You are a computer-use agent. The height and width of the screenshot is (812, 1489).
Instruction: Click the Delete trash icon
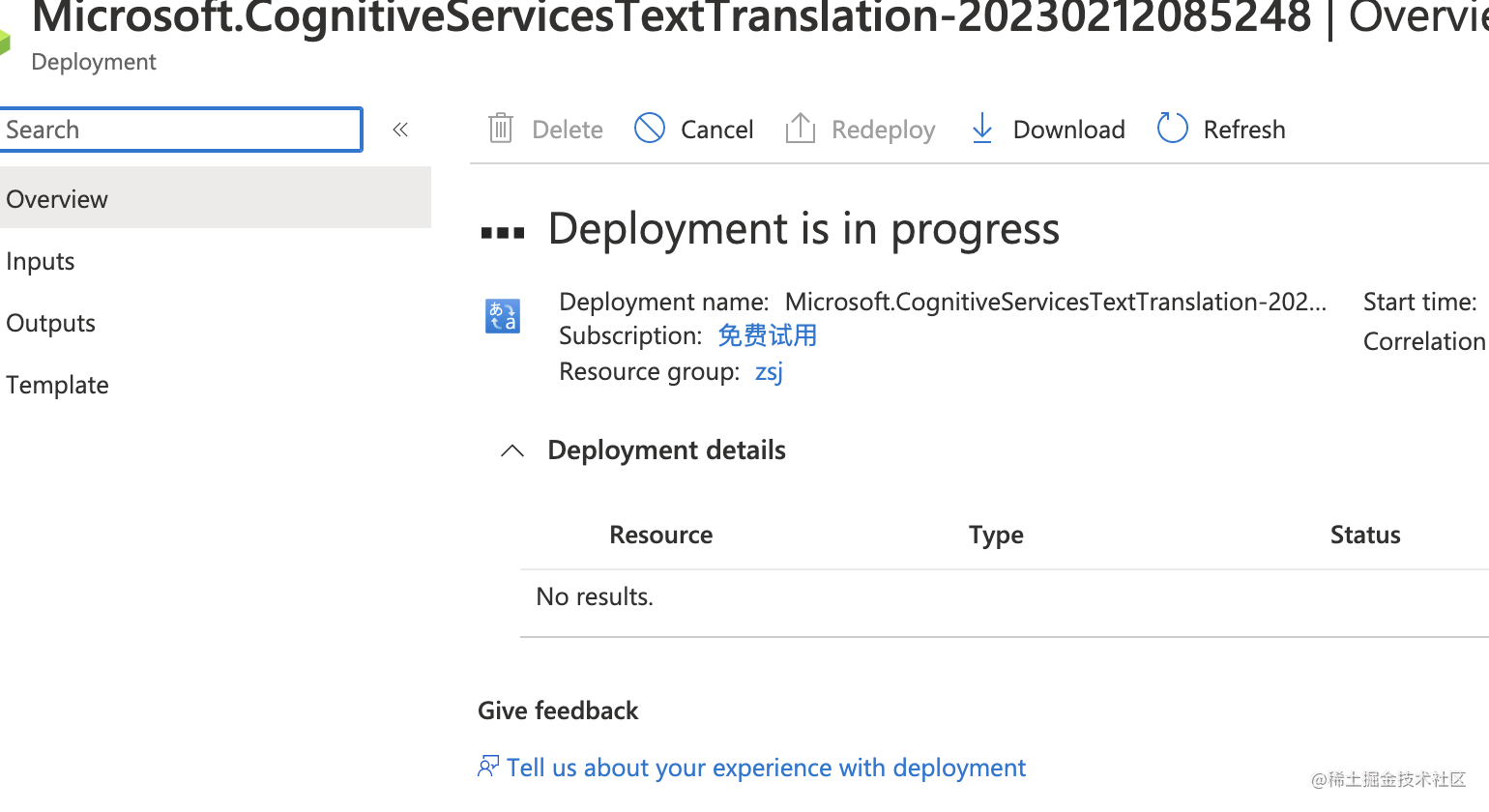coord(500,128)
